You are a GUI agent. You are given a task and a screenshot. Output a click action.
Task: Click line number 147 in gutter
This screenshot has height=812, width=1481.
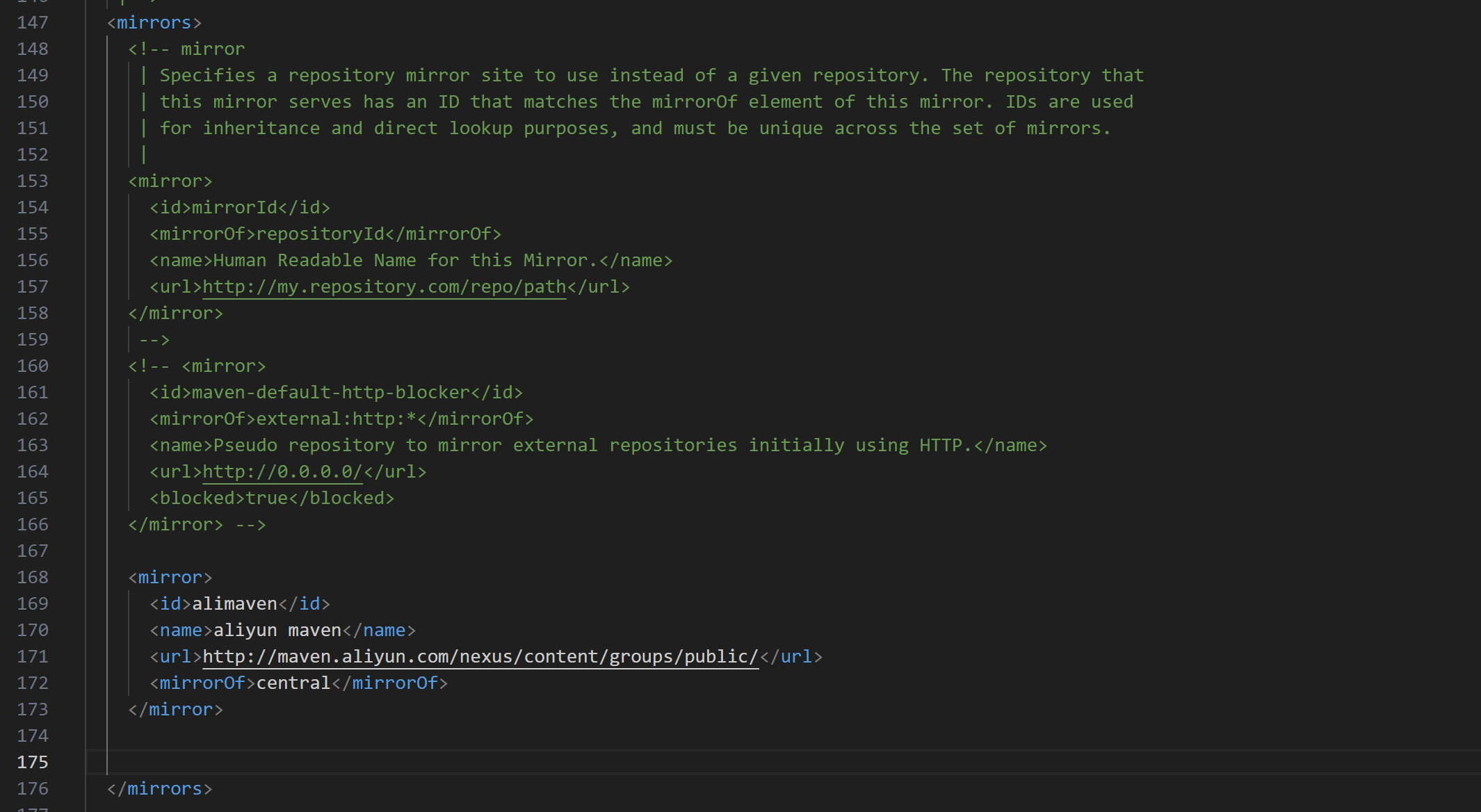point(33,22)
